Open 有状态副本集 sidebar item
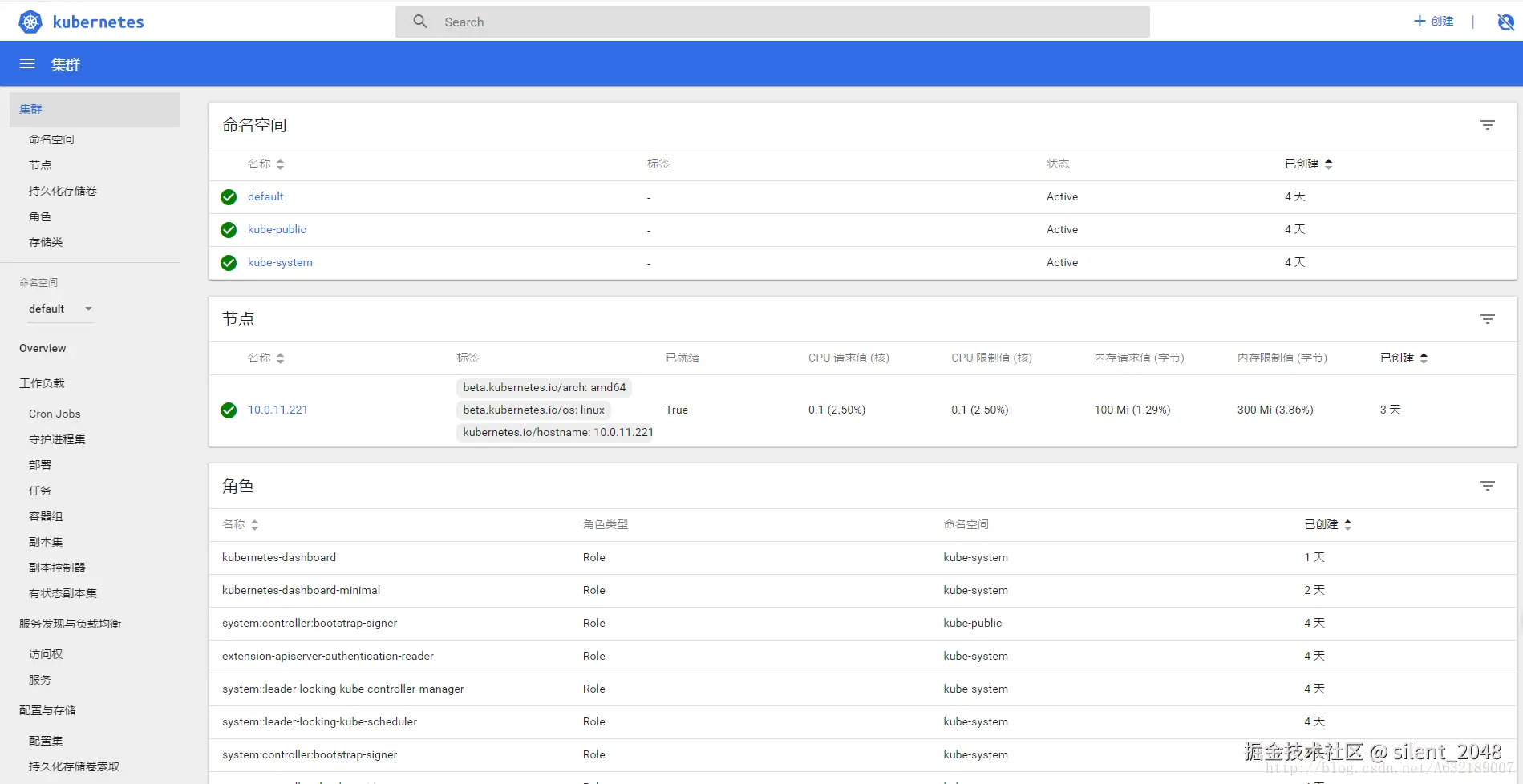Image resolution: width=1523 pixels, height=784 pixels. (63, 593)
